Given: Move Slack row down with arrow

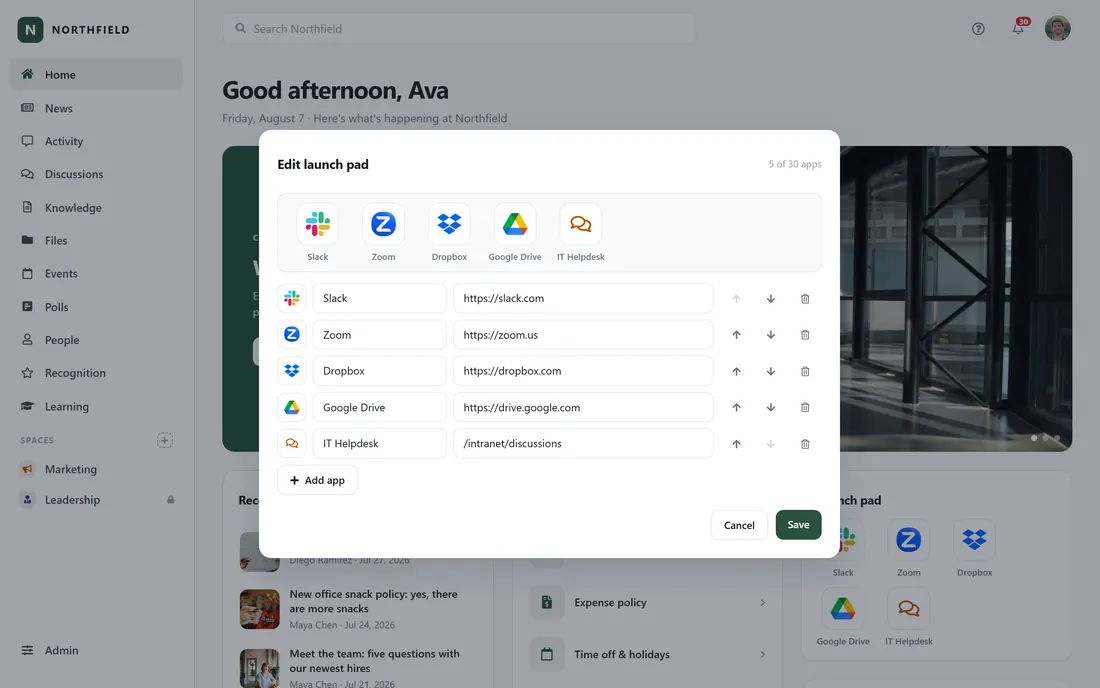Looking at the screenshot, I should (x=770, y=299).
